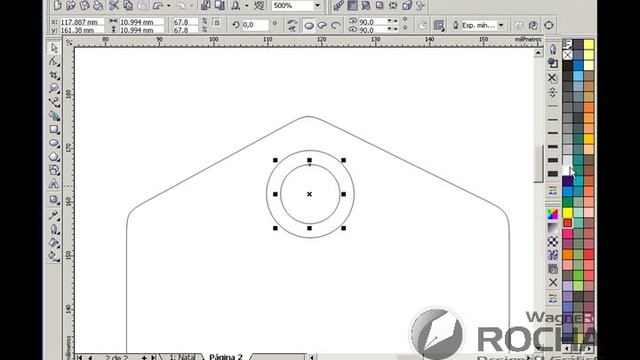The image size is (640, 360).
Task: Click the rotation angle field 0,0
Action: 255,25
